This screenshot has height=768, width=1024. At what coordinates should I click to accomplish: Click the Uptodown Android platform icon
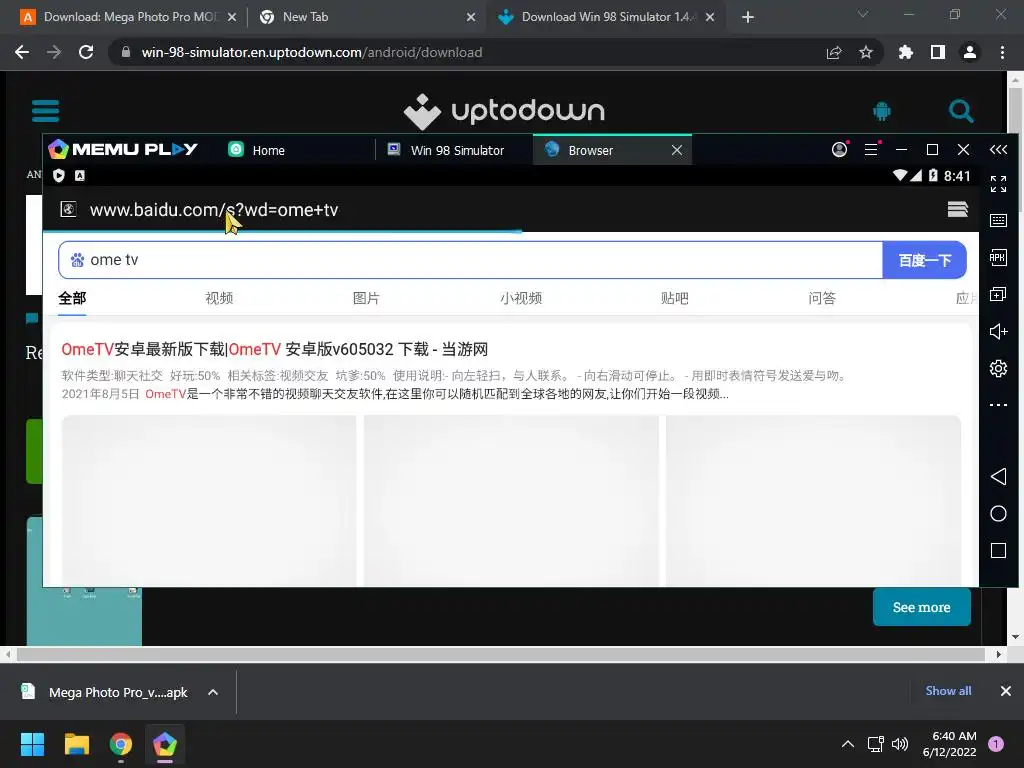click(x=882, y=111)
